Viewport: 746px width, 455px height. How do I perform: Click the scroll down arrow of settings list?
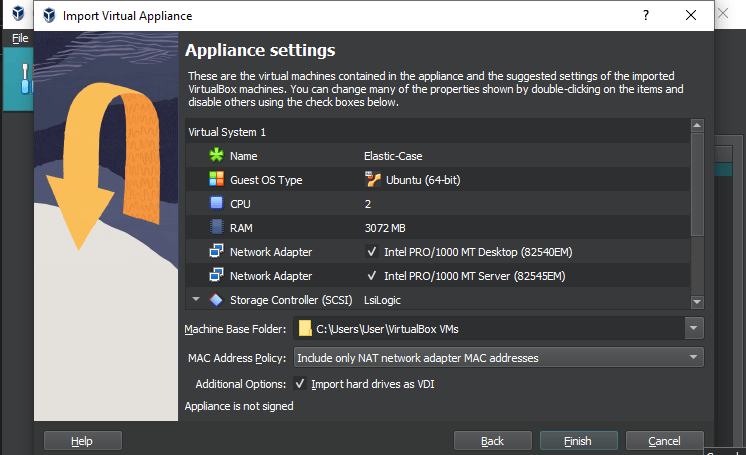697,302
